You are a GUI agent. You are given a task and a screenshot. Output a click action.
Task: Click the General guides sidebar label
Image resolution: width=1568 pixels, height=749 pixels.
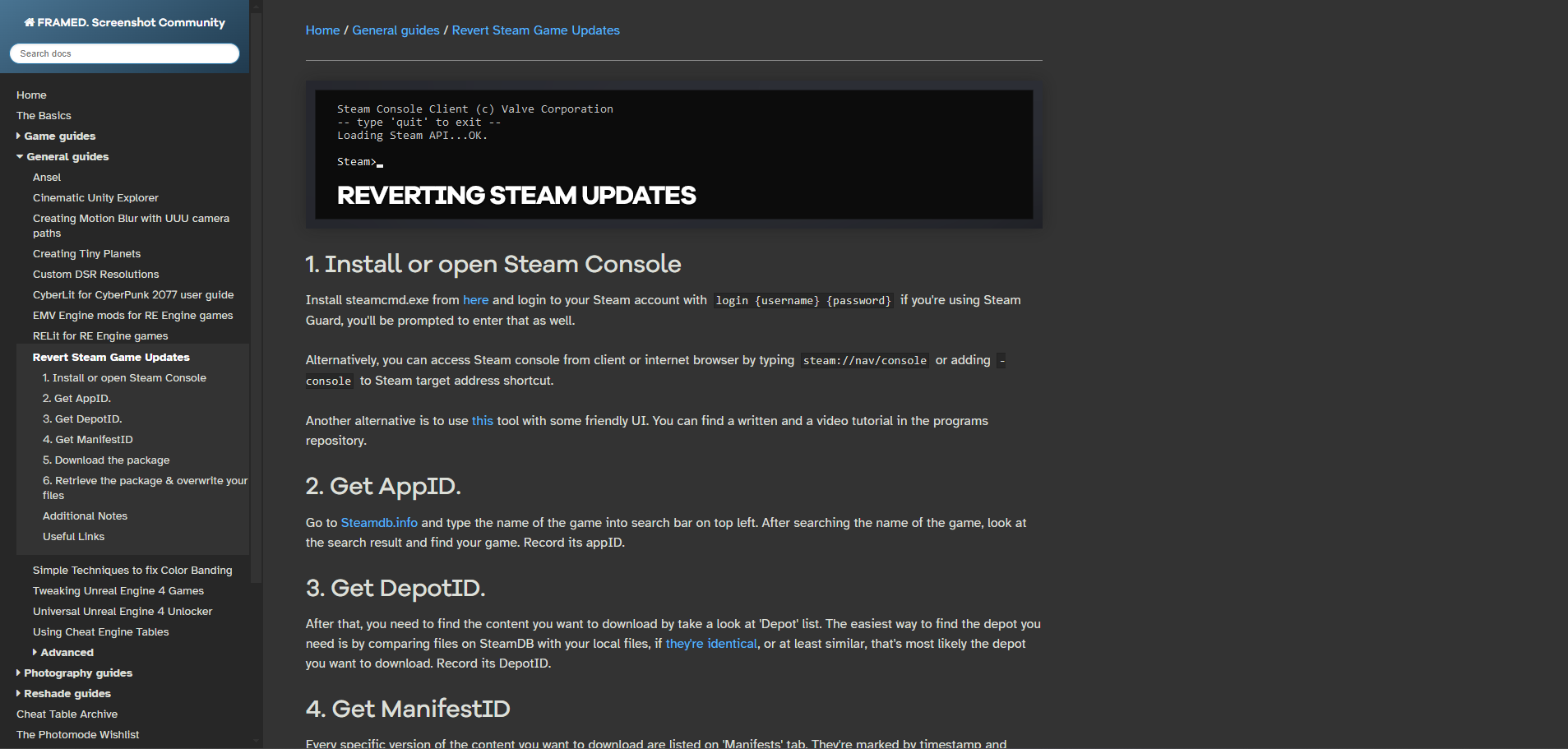pos(67,157)
